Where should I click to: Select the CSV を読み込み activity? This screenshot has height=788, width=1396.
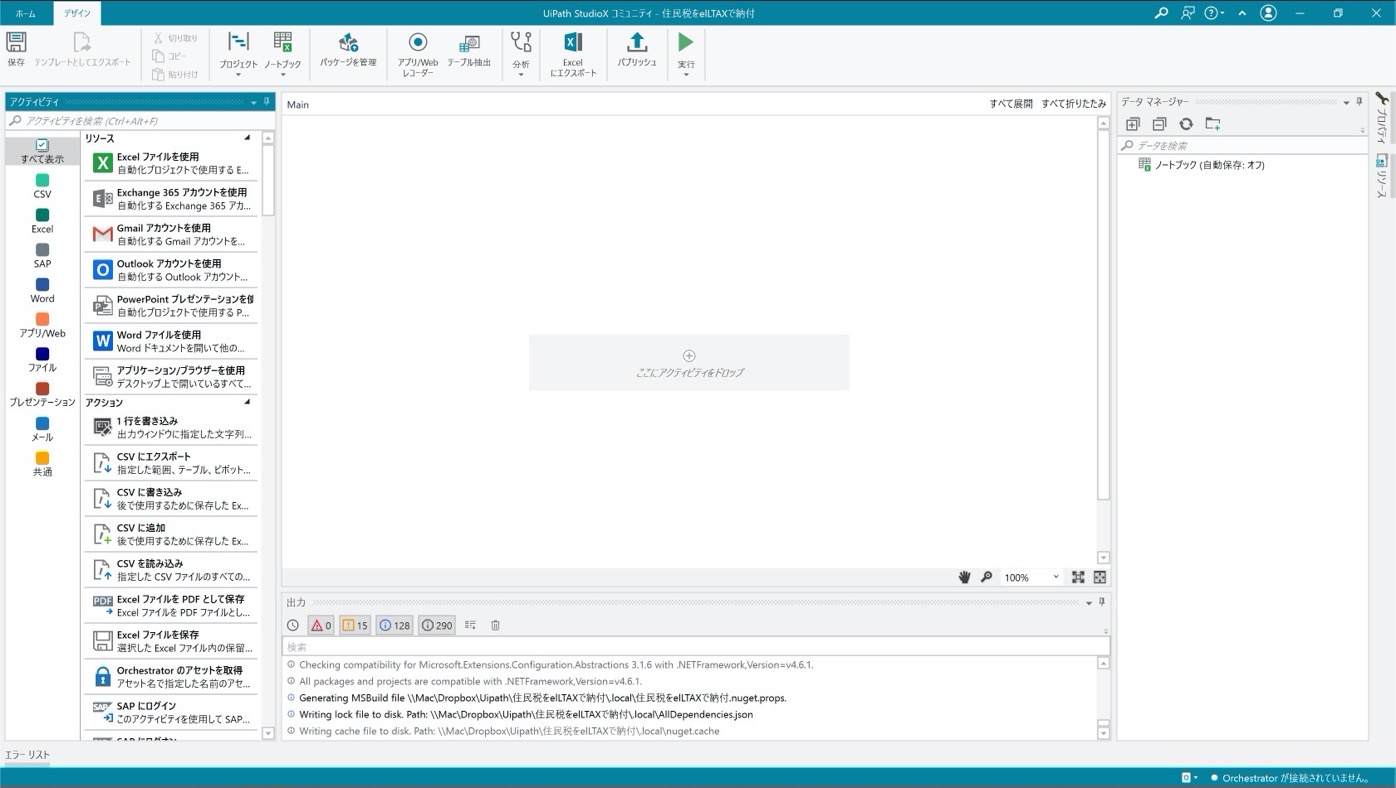[170, 570]
